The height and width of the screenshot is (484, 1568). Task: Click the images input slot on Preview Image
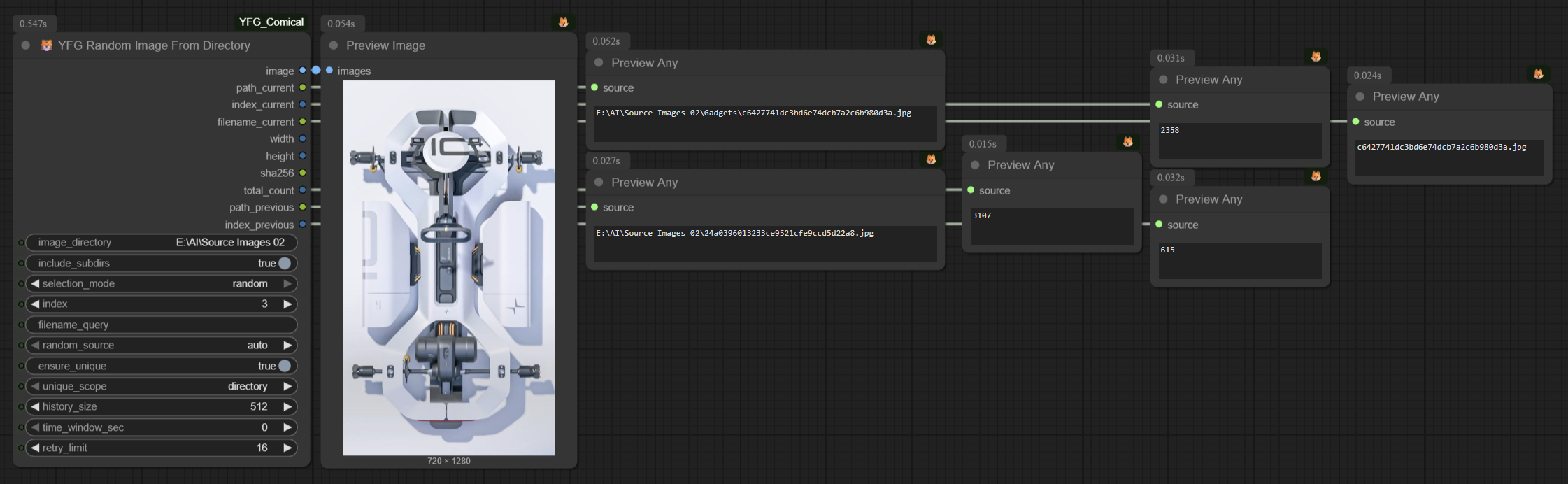(x=329, y=71)
